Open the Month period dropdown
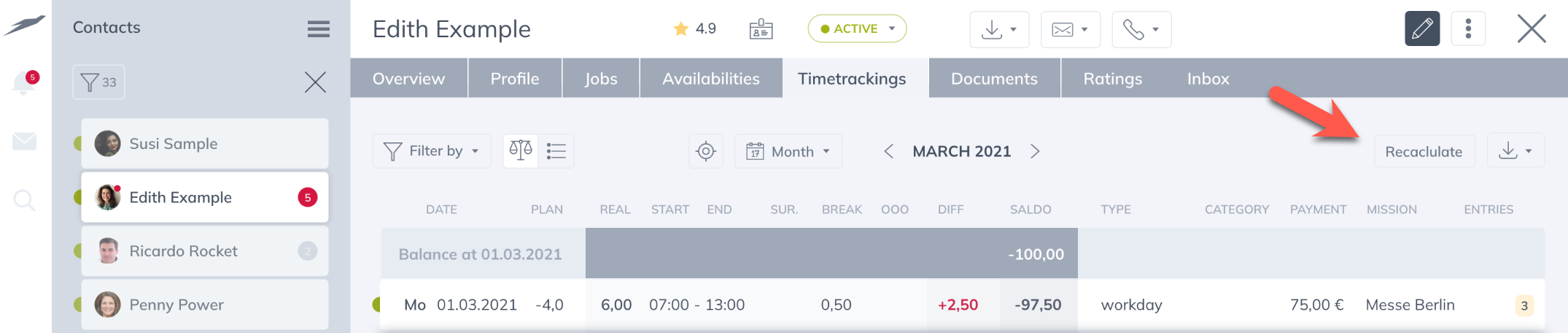Screen dimensions: 1568x333 pyautogui.click(x=788, y=151)
